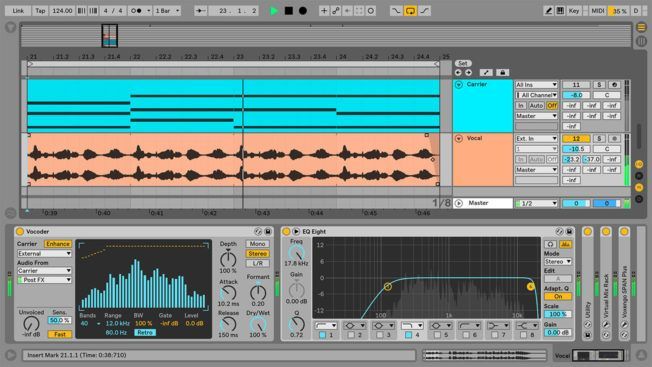Click MIDI Arrangement Overdub plus icon
The image size is (652, 367).
coord(324,11)
